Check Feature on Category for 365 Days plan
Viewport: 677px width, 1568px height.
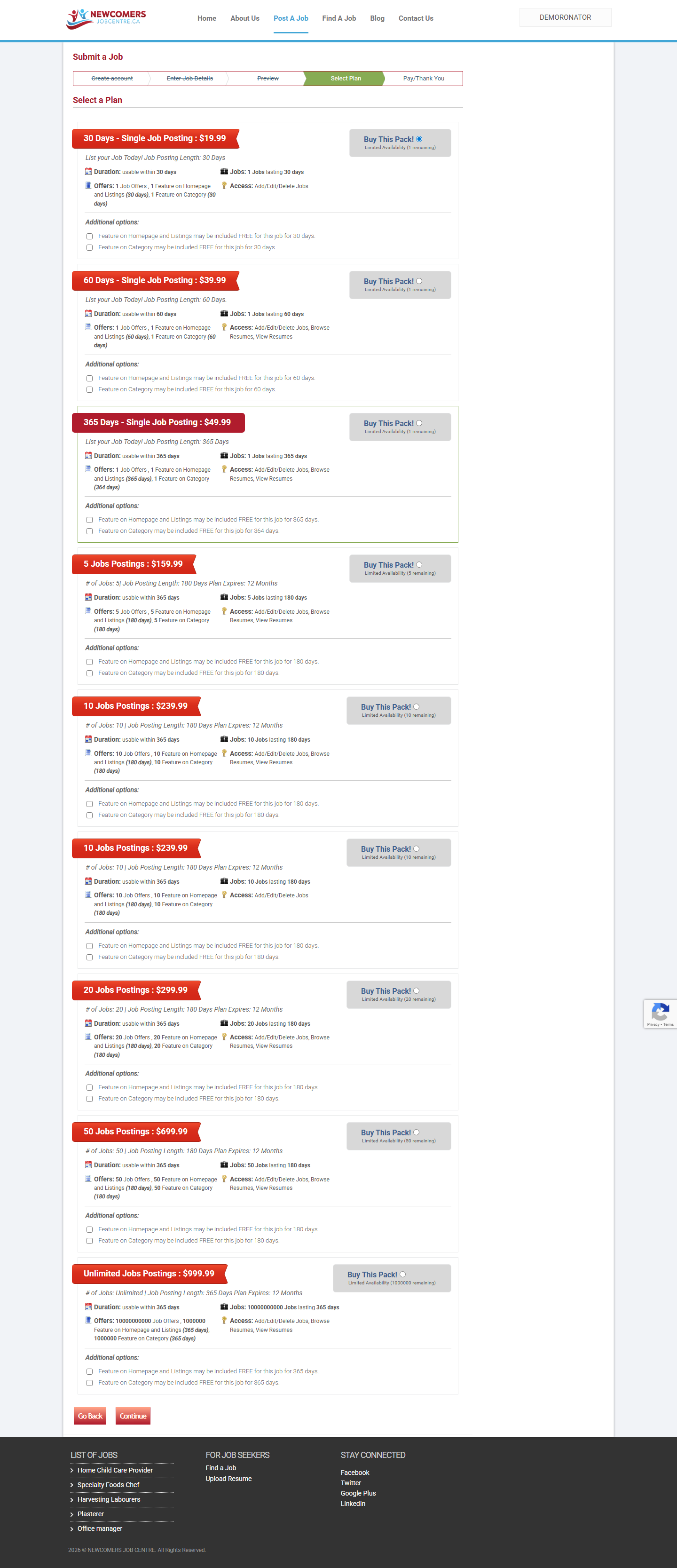pos(89,531)
